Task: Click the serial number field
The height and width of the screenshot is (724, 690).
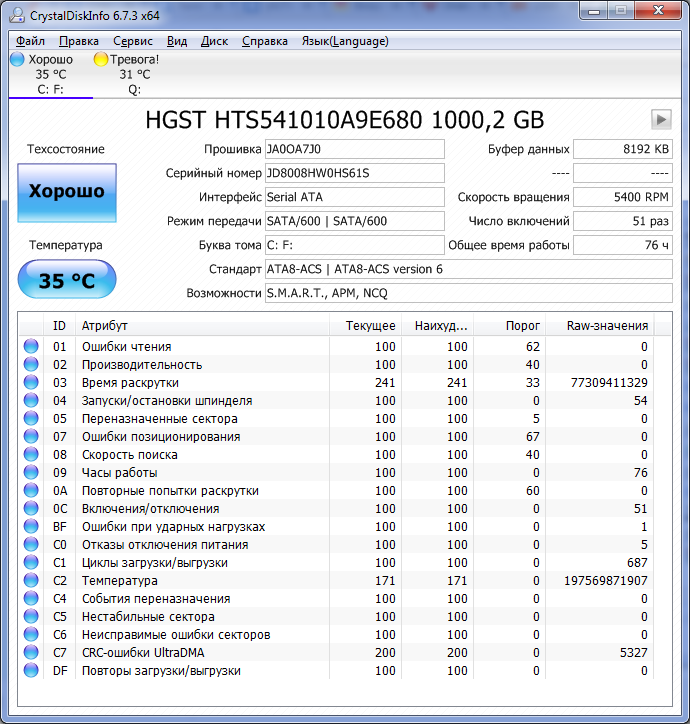Action: (354, 173)
